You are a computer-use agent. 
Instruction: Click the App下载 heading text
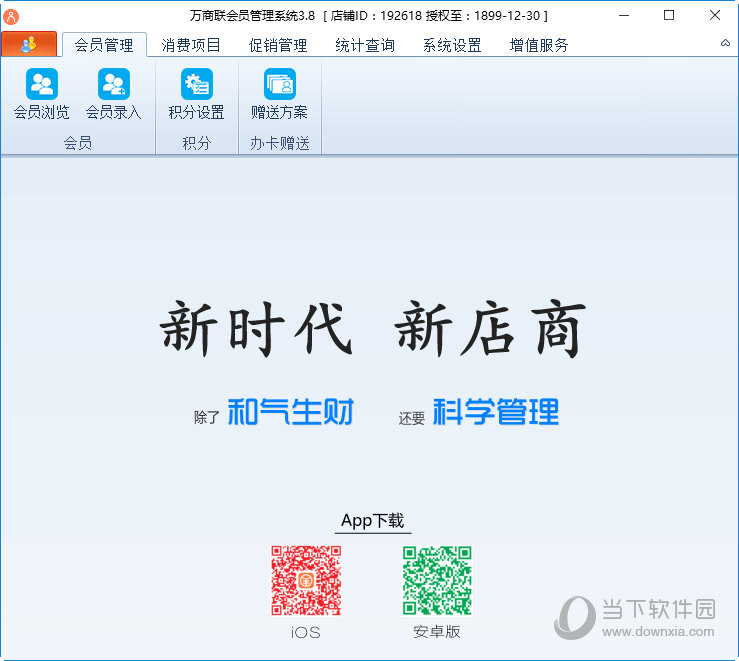[x=373, y=521]
